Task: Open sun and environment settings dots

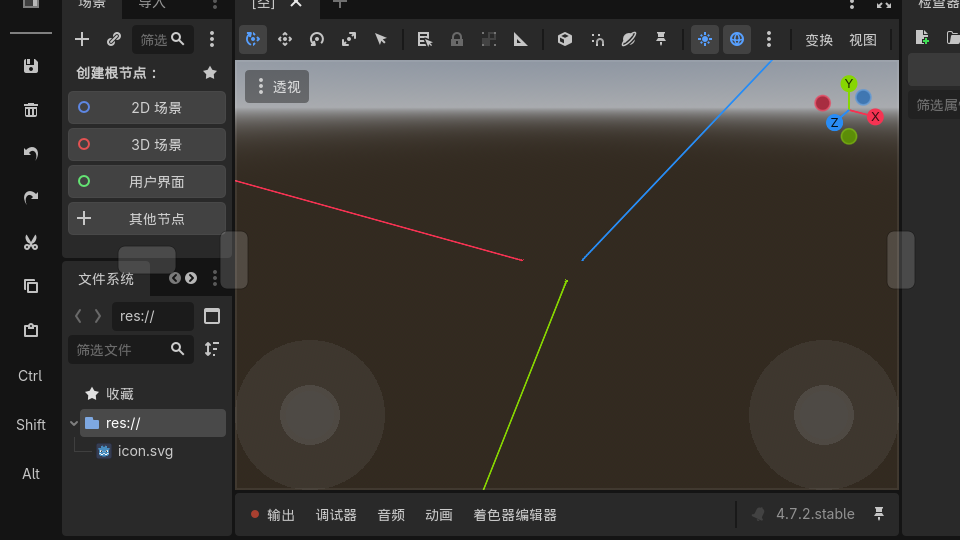Action: click(769, 39)
